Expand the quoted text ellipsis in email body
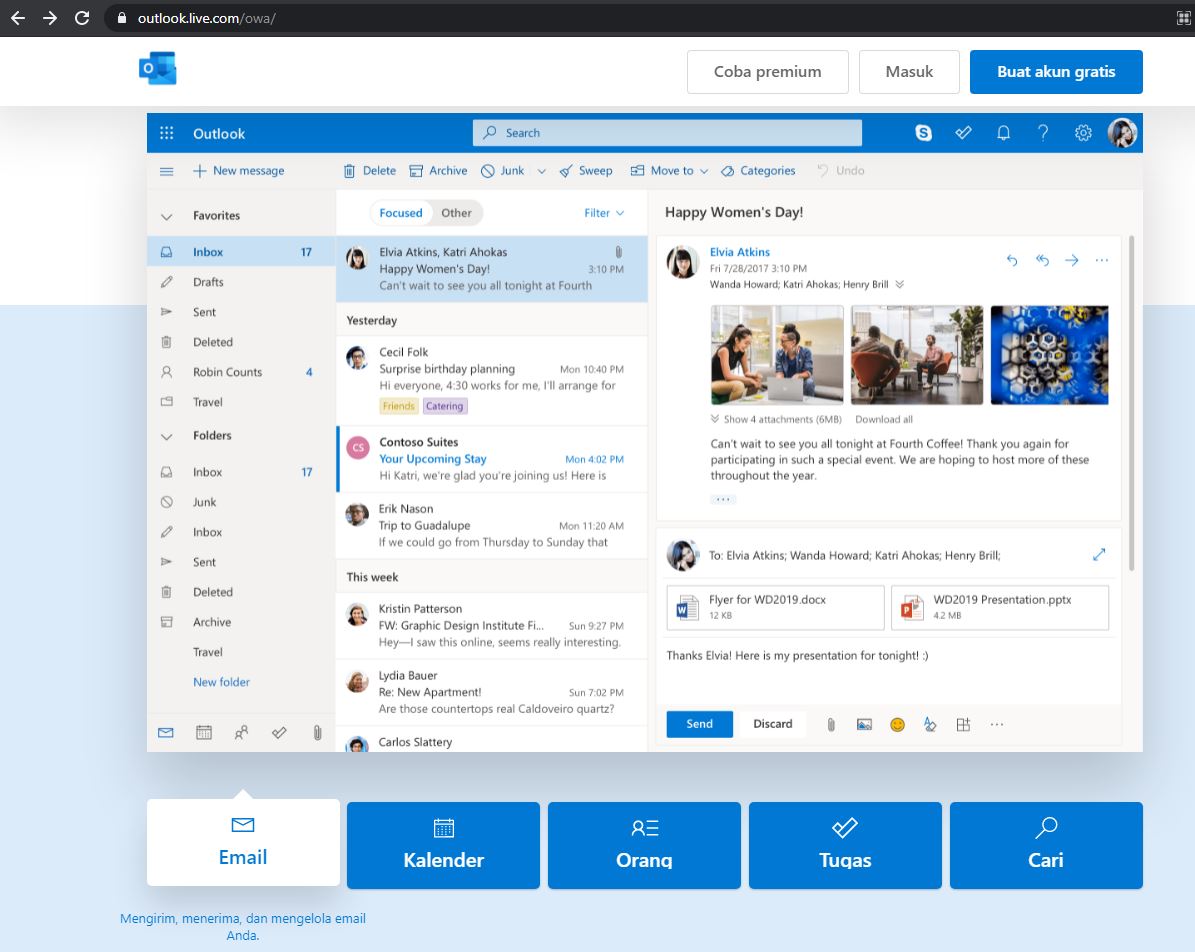This screenshot has height=952, width=1195. pyautogui.click(x=722, y=500)
